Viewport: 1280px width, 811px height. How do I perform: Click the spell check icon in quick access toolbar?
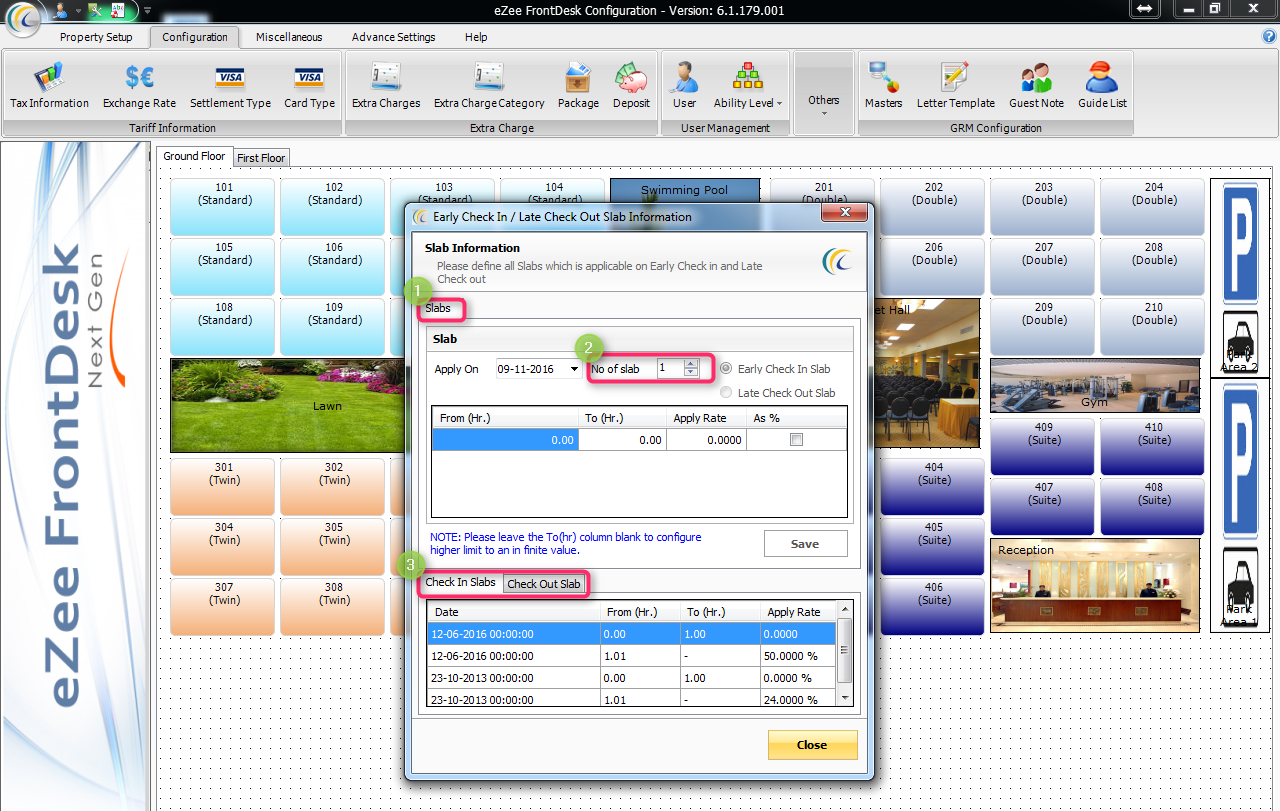[119, 9]
